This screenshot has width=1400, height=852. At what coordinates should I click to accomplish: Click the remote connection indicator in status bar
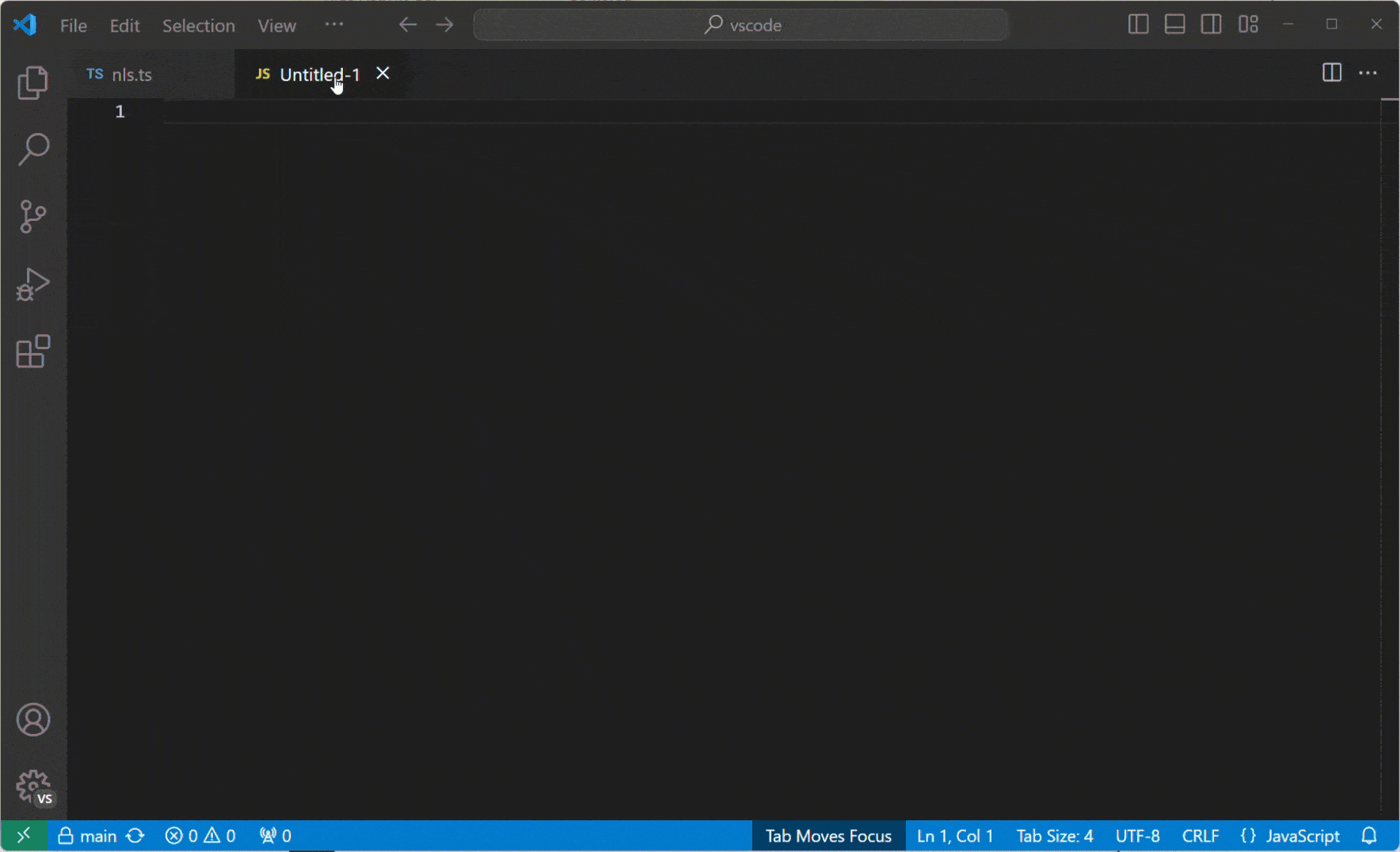pos(22,835)
